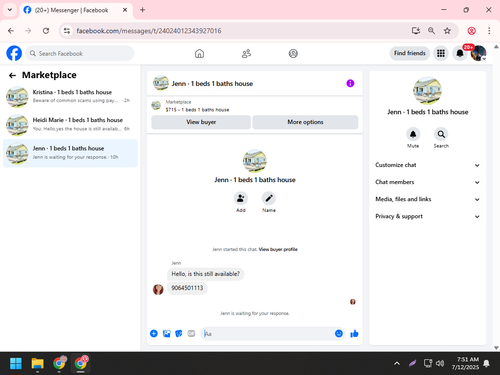Open File Explorer from the taskbar

pos(37,363)
